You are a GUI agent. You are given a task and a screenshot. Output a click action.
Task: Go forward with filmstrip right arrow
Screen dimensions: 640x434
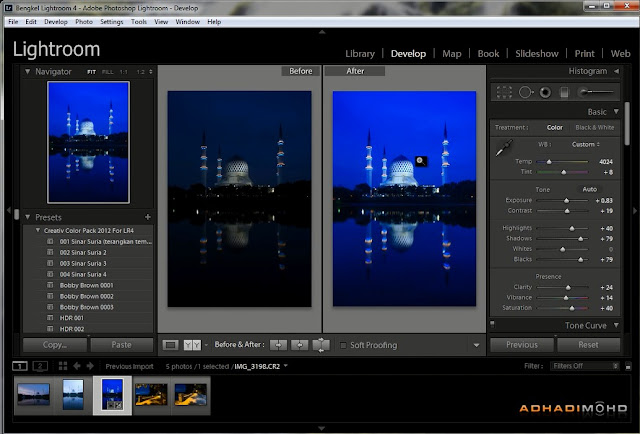pos(90,366)
